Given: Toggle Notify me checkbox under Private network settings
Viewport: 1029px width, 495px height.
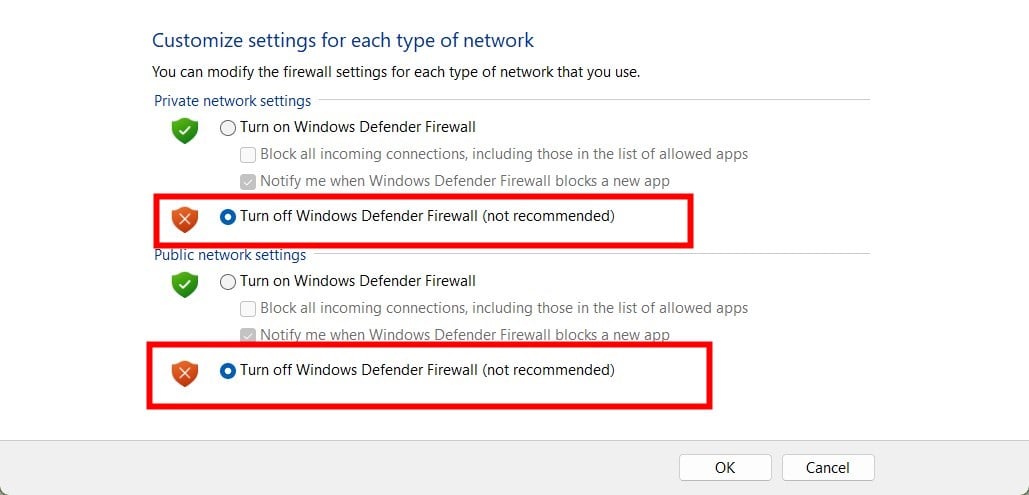Looking at the screenshot, I should point(248,182).
